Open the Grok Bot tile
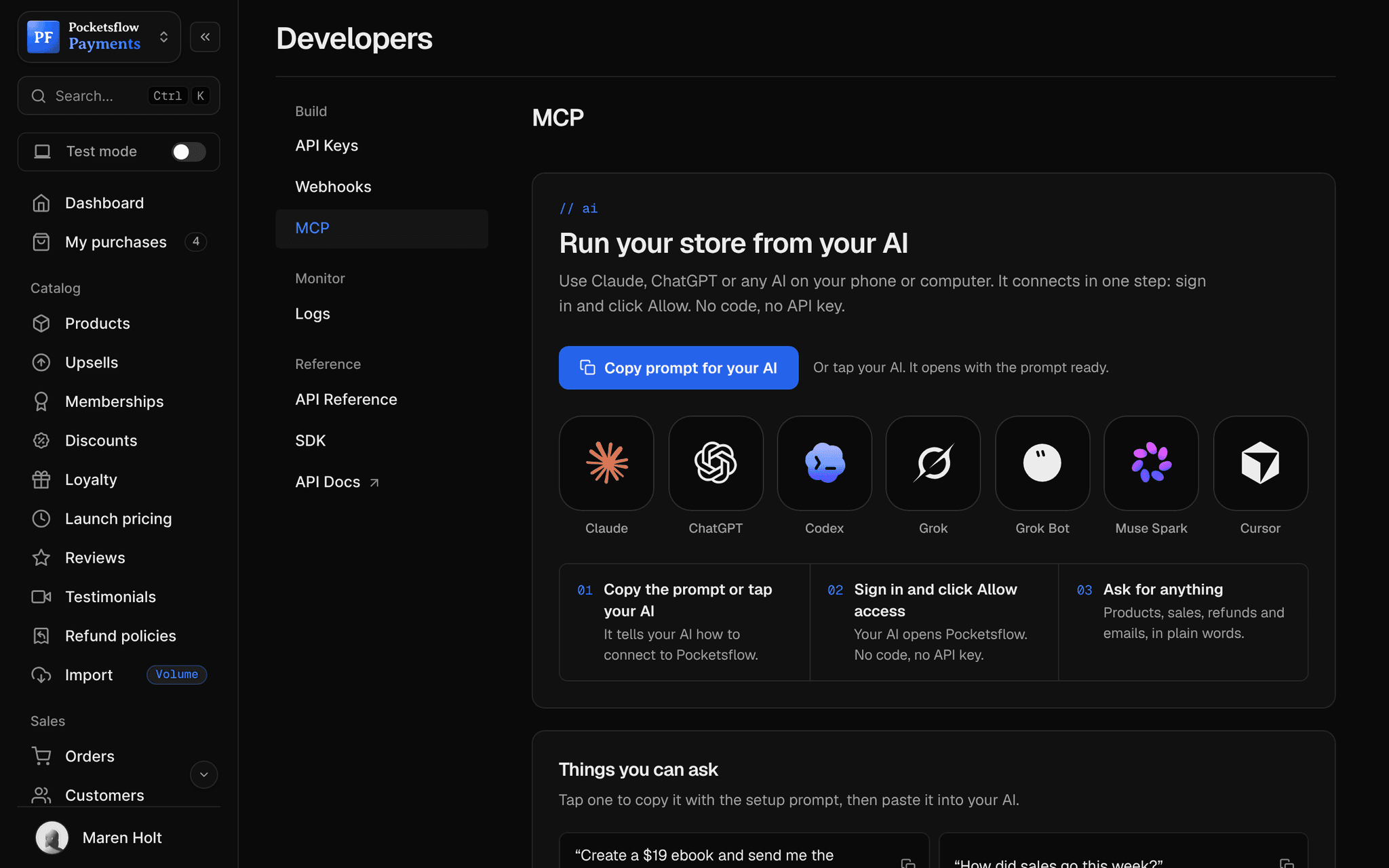This screenshot has height=868, width=1389. coord(1042,463)
